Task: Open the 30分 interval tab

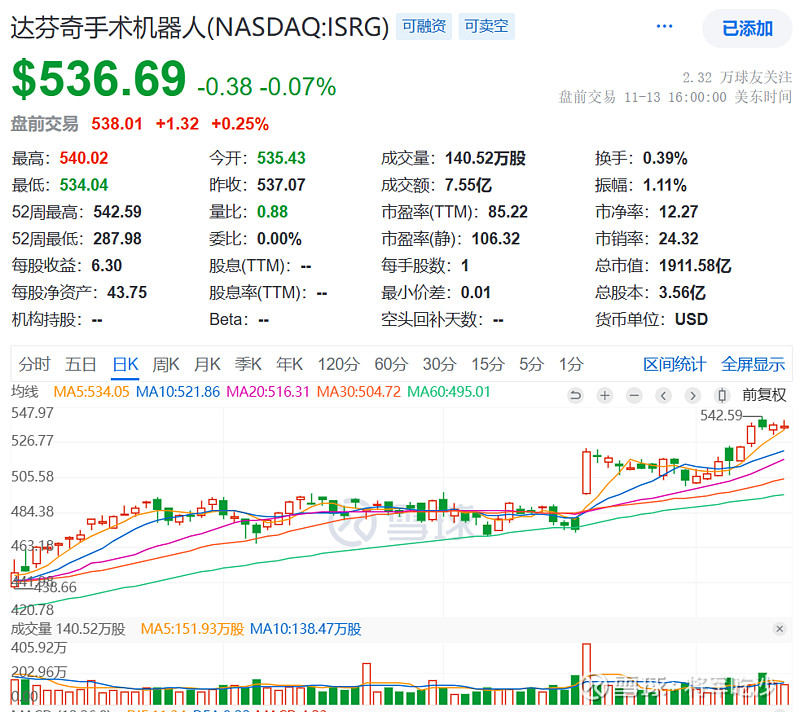Action: (439, 364)
